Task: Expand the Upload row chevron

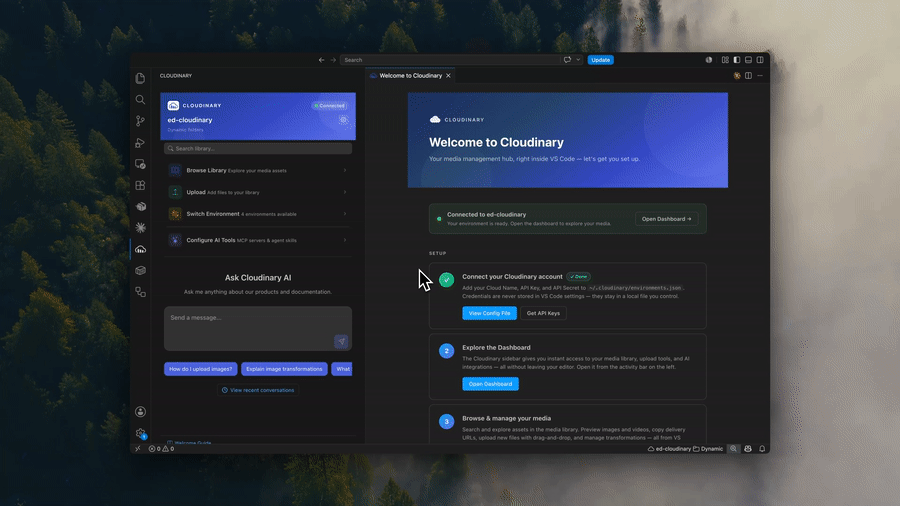Action: pyautogui.click(x=345, y=192)
